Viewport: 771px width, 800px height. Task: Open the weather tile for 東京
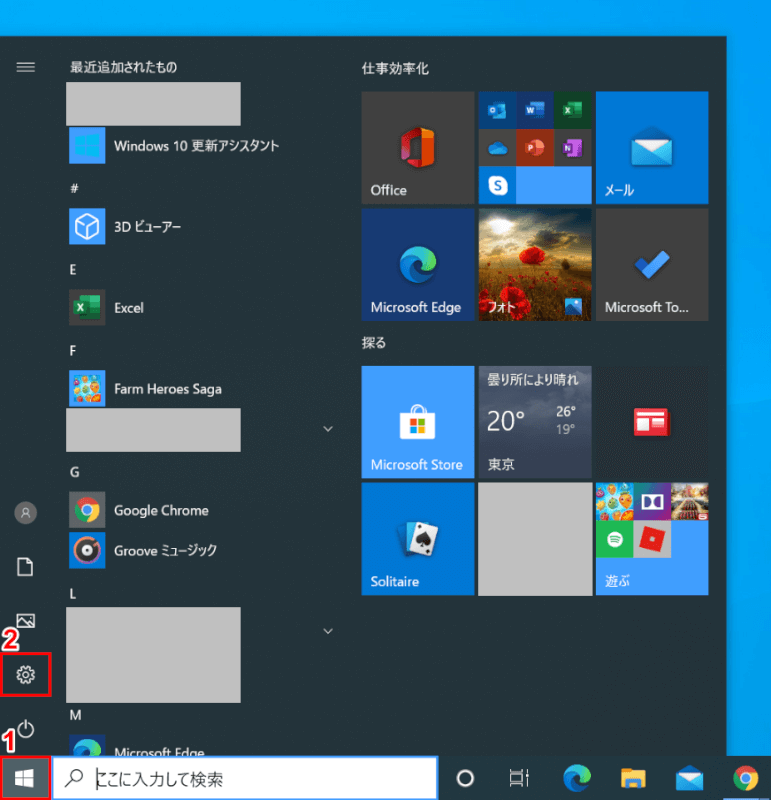tap(535, 422)
